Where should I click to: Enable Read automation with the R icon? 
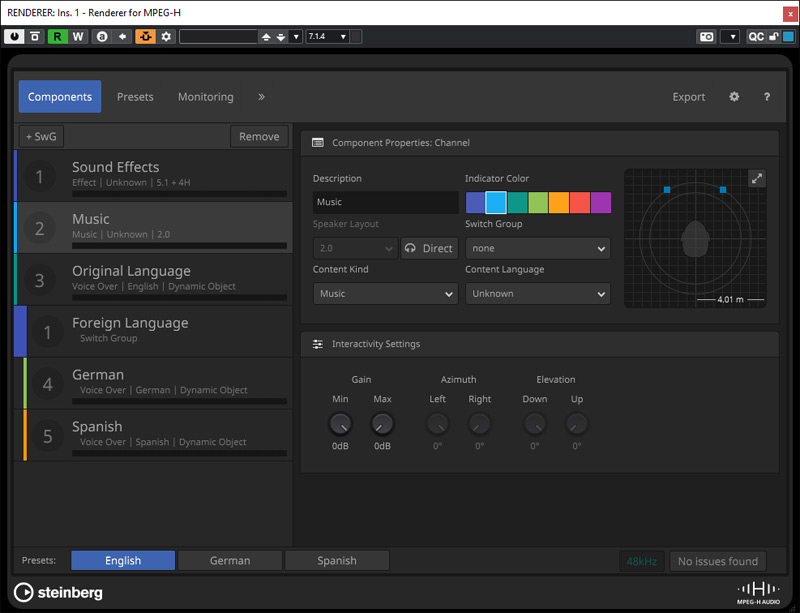point(58,36)
